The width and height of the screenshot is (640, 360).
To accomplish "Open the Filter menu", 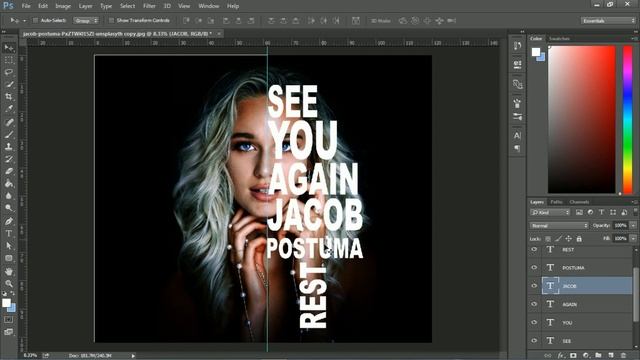I will [x=149, y=6].
